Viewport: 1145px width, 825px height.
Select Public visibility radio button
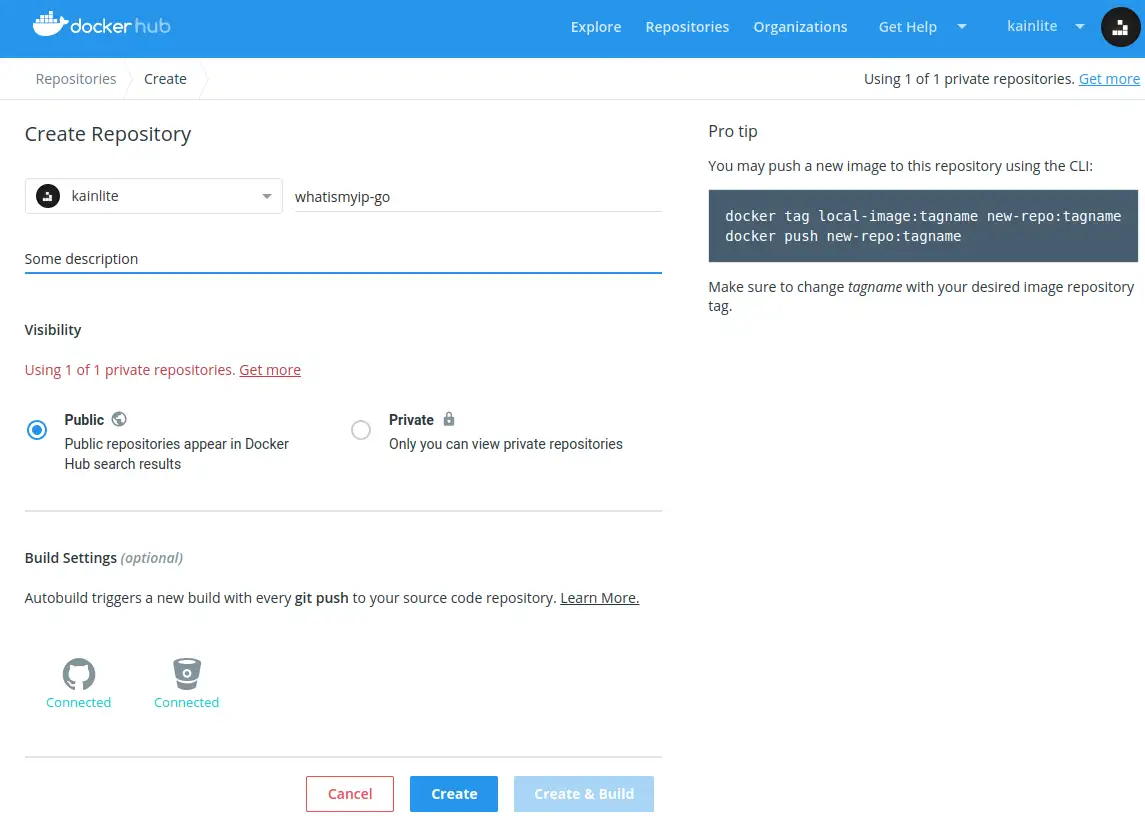(37, 430)
